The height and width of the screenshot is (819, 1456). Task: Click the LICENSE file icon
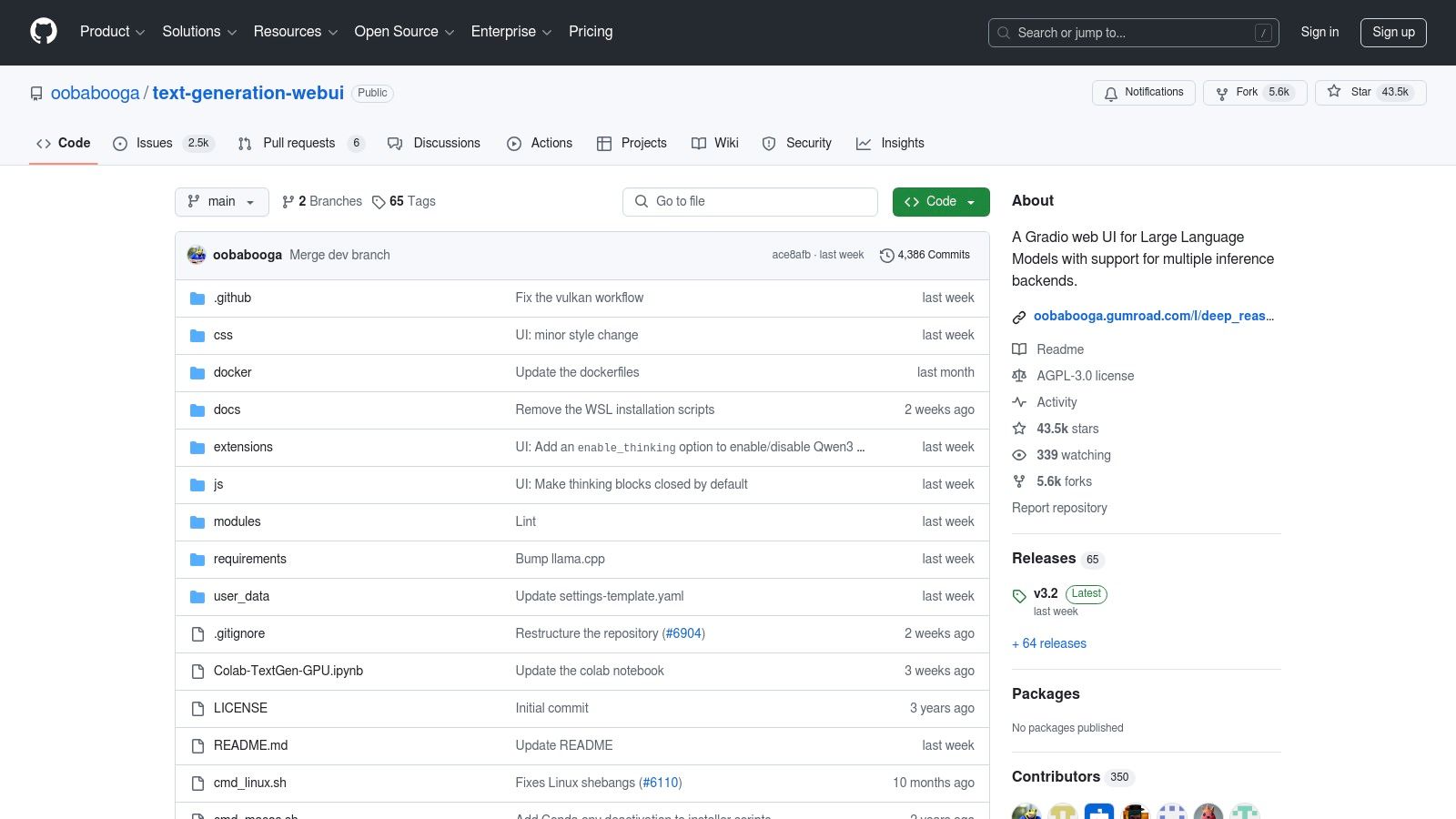point(197,709)
